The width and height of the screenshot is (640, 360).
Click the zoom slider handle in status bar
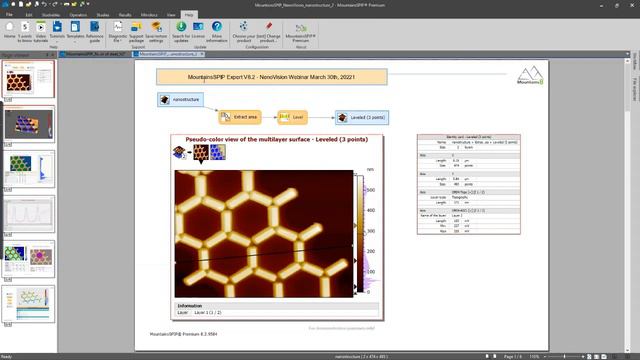564,356
